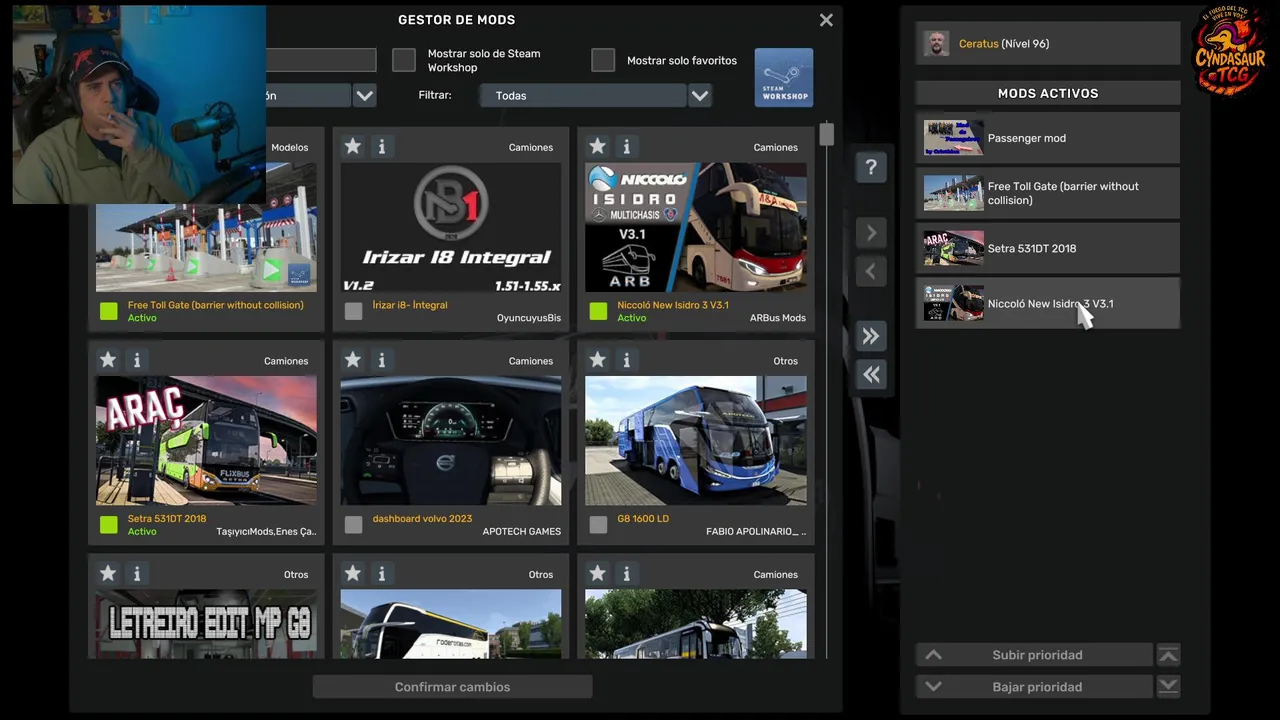The width and height of the screenshot is (1280, 720).
Task: Move mod to bottom priority icon
Action: pyautogui.click(x=1168, y=687)
